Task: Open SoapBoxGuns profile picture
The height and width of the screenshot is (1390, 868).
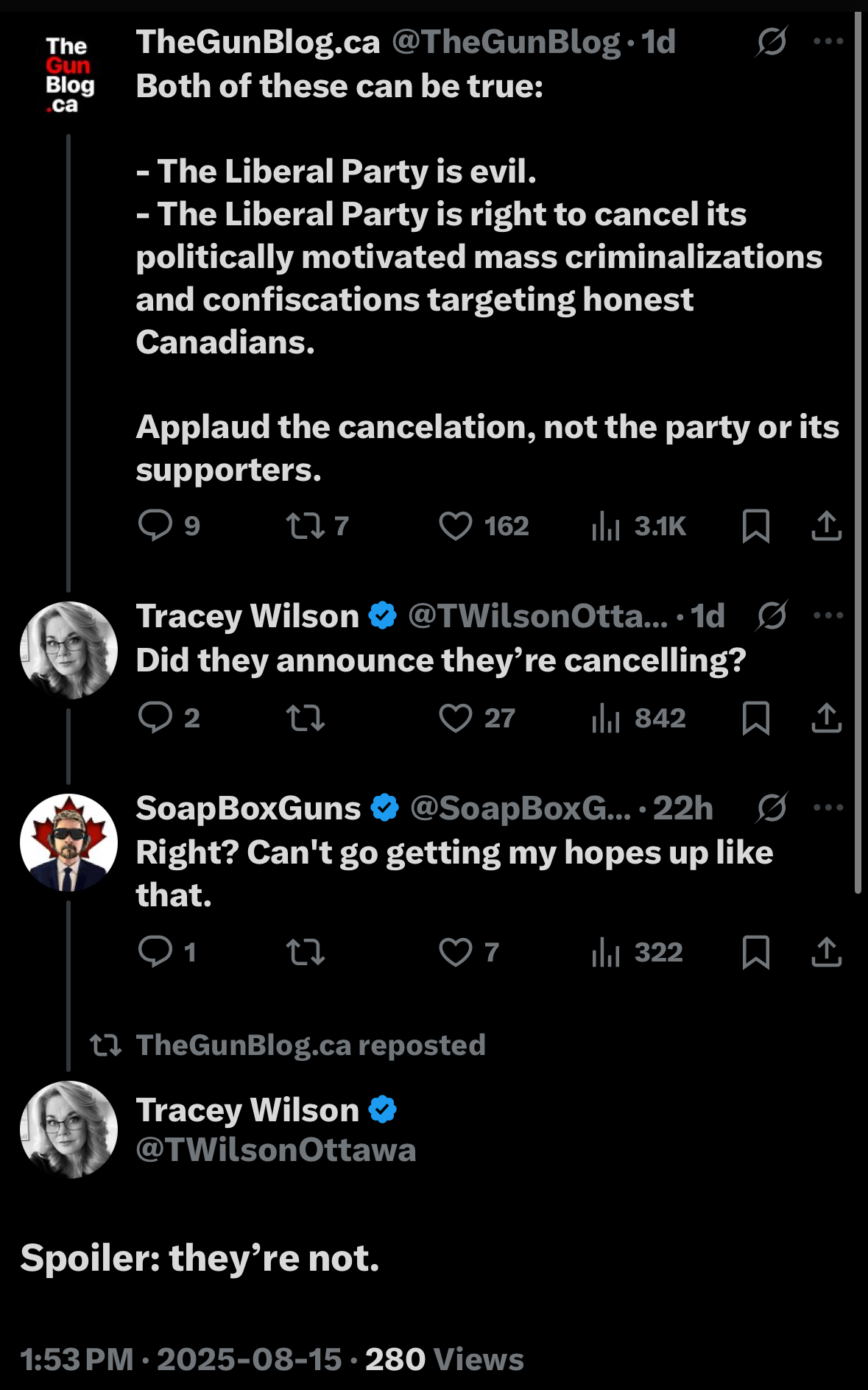Action: (x=68, y=842)
